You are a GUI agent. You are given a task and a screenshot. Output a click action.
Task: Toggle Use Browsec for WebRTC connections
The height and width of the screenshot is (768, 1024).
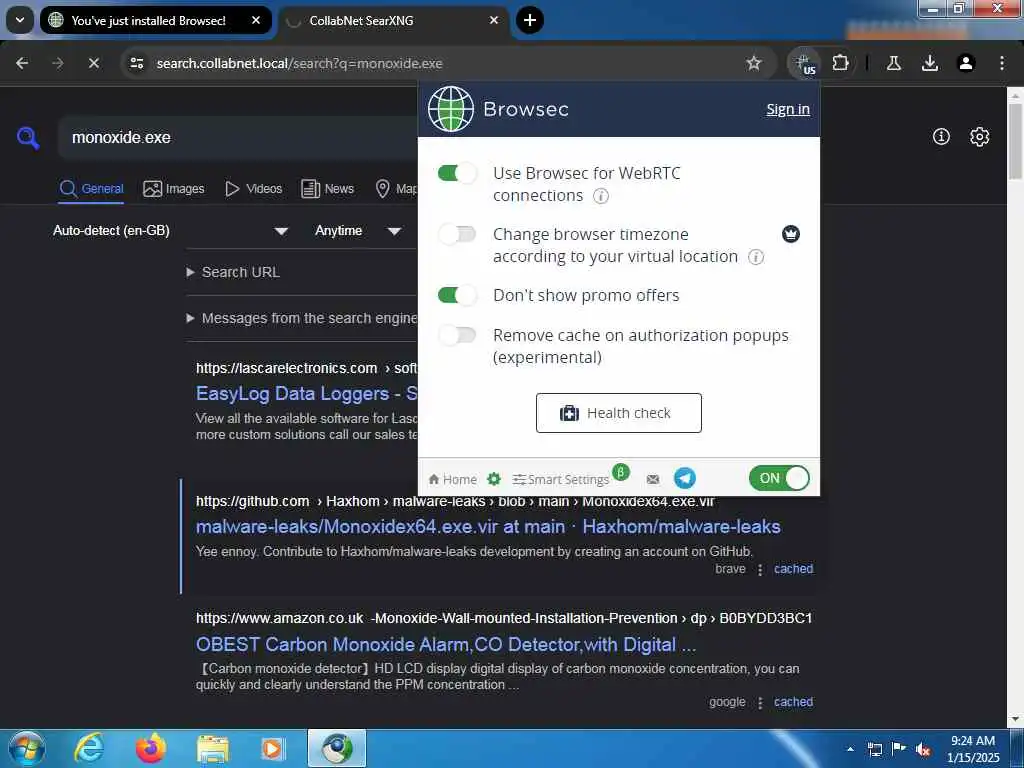457,173
